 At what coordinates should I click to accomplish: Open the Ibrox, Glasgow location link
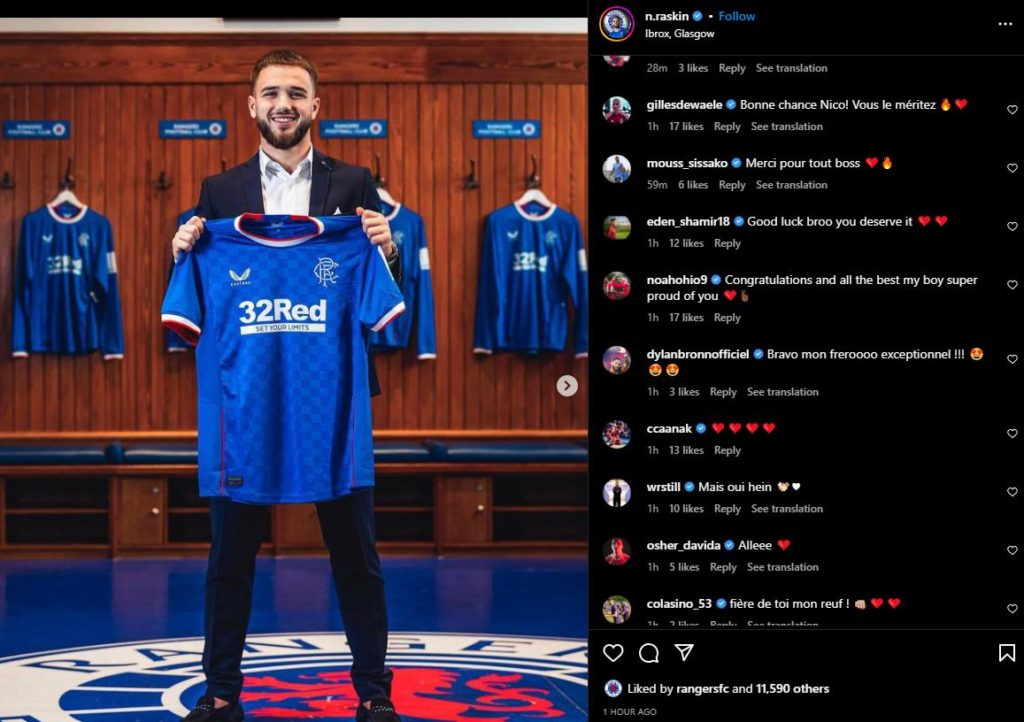click(679, 33)
